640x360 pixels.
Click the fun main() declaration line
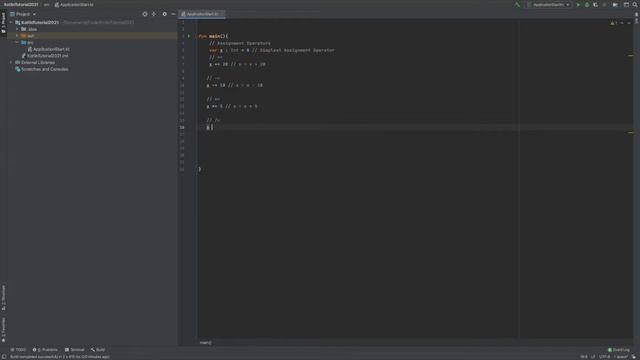coord(213,36)
